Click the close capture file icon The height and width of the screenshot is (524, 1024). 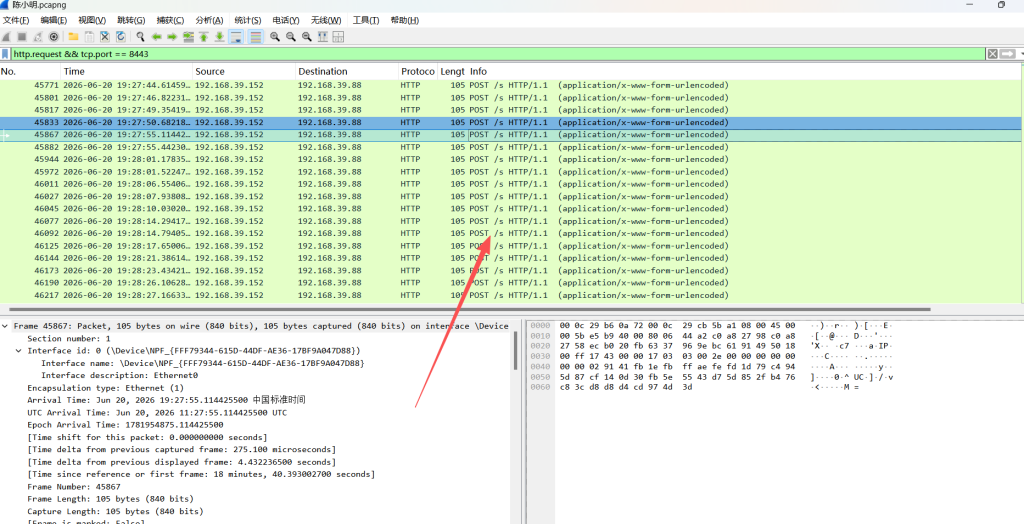tap(104, 37)
